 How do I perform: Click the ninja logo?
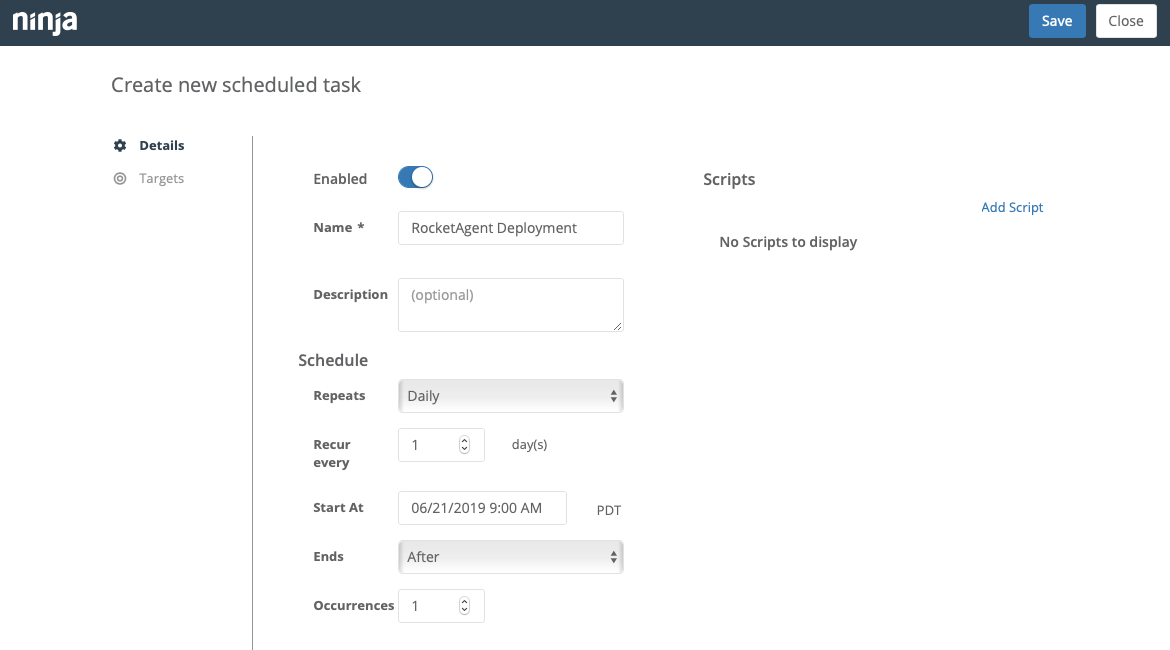click(x=45, y=22)
